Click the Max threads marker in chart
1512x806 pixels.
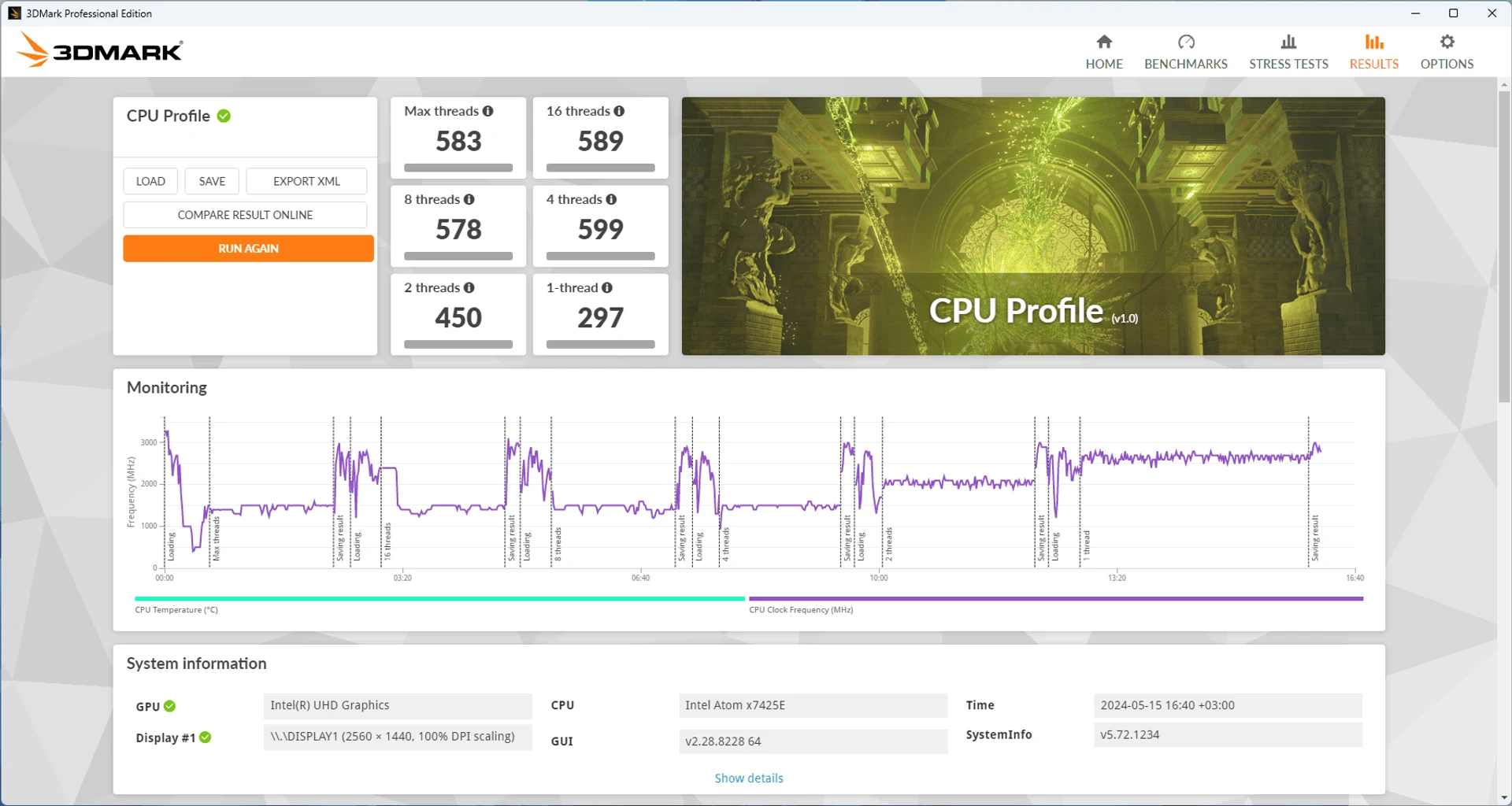click(217, 539)
